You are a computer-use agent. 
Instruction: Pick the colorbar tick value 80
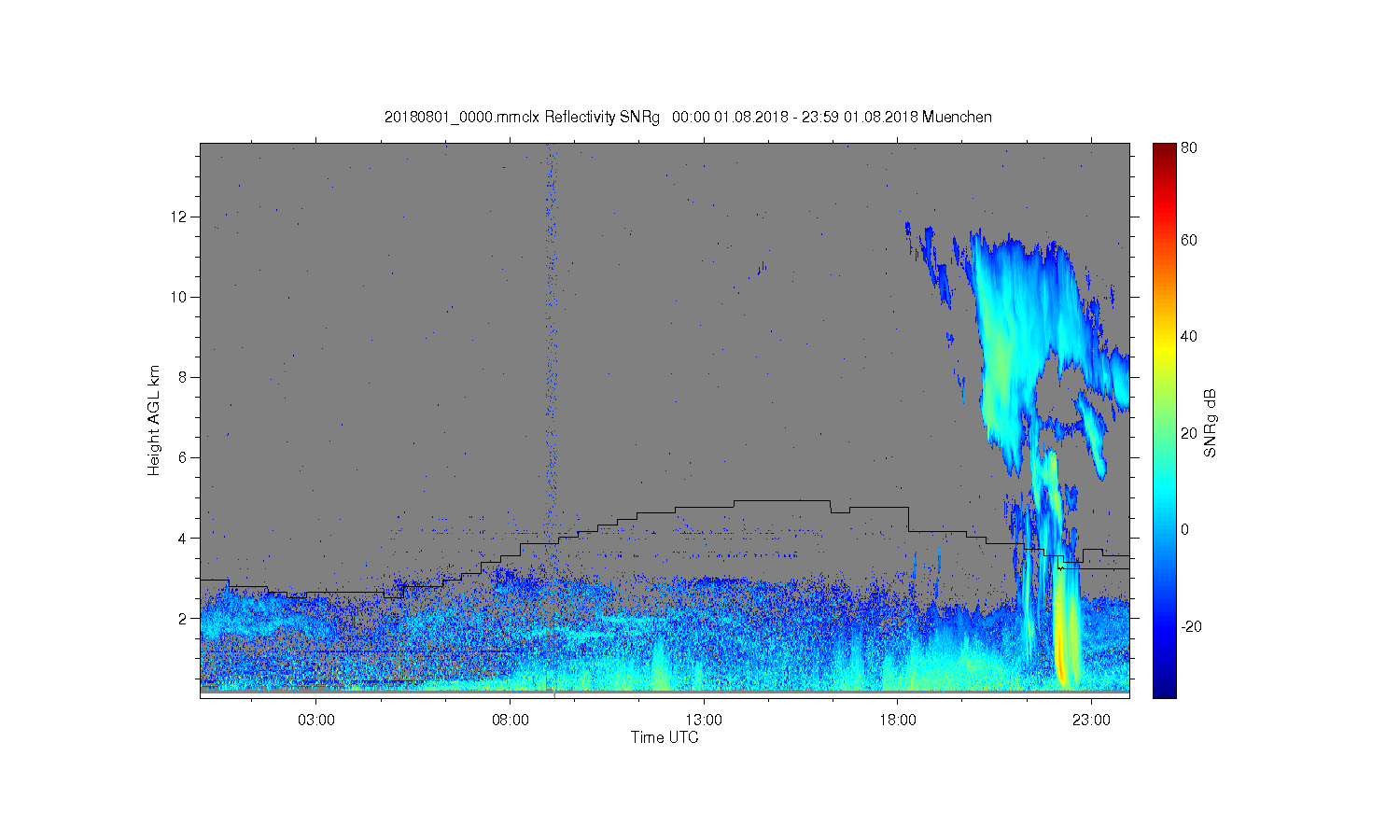click(x=1189, y=147)
